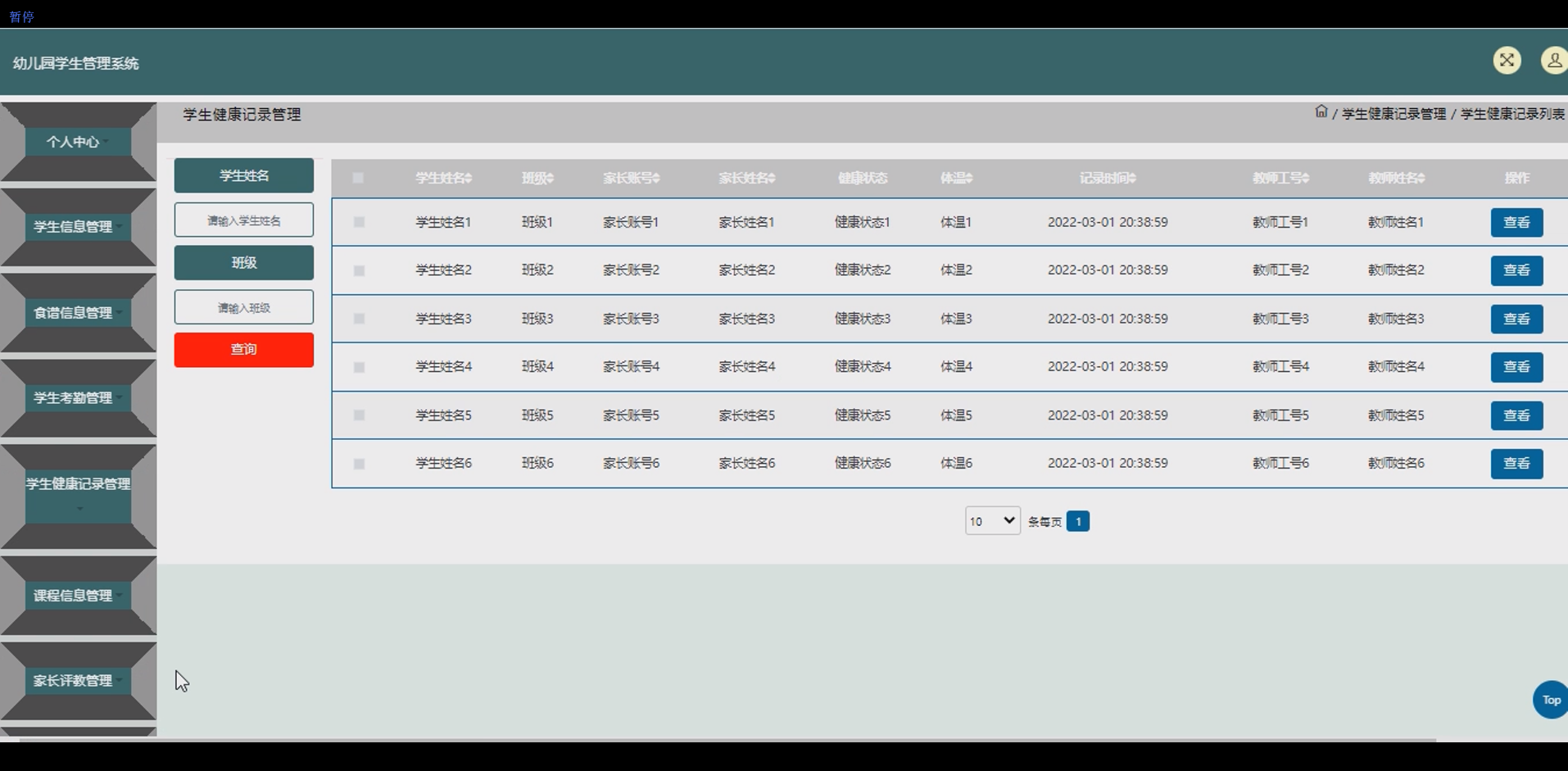
Task: Click the 健康状态1 cell
Action: click(x=862, y=222)
